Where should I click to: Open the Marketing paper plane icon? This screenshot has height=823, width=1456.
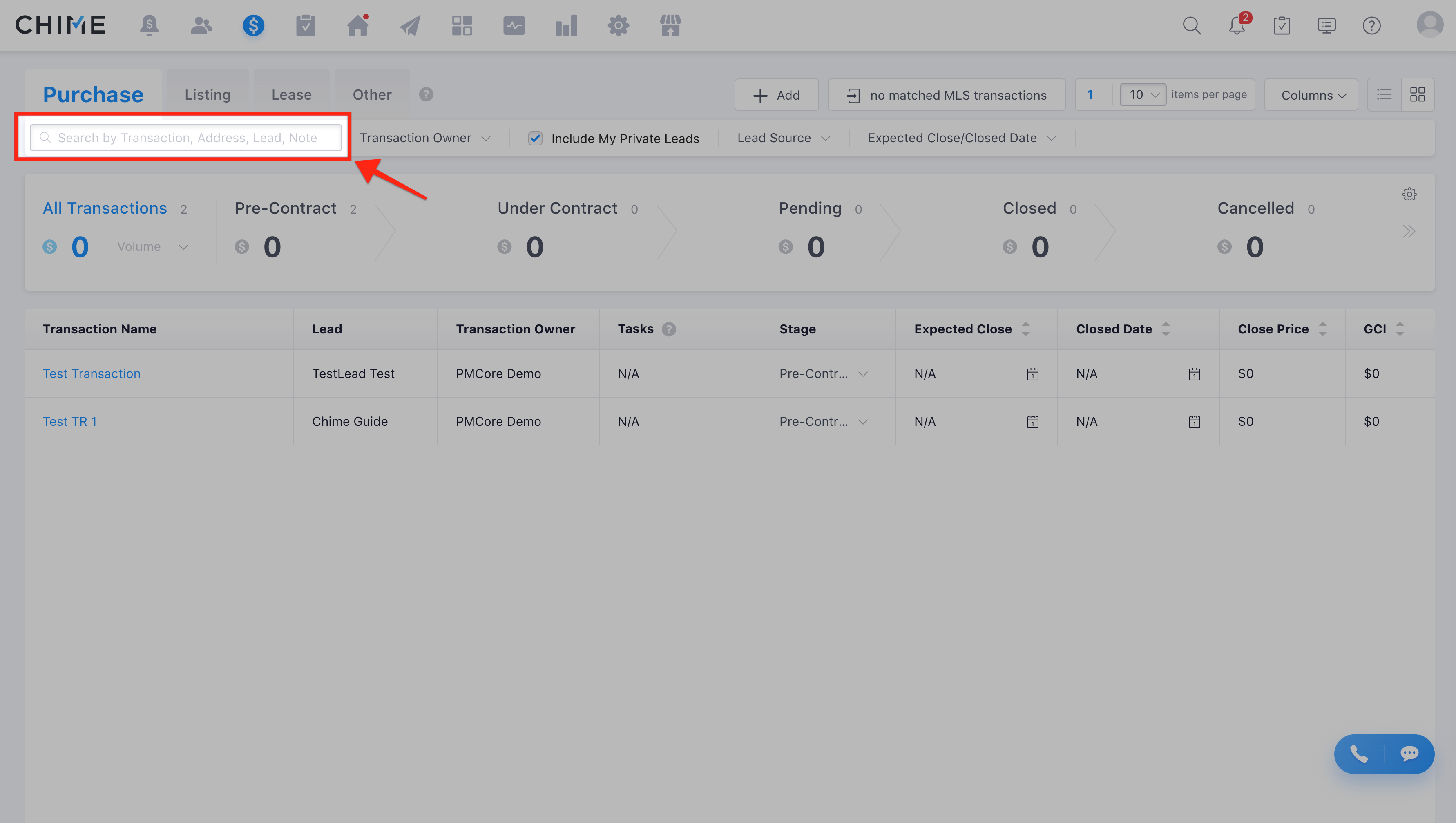[x=410, y=25]
